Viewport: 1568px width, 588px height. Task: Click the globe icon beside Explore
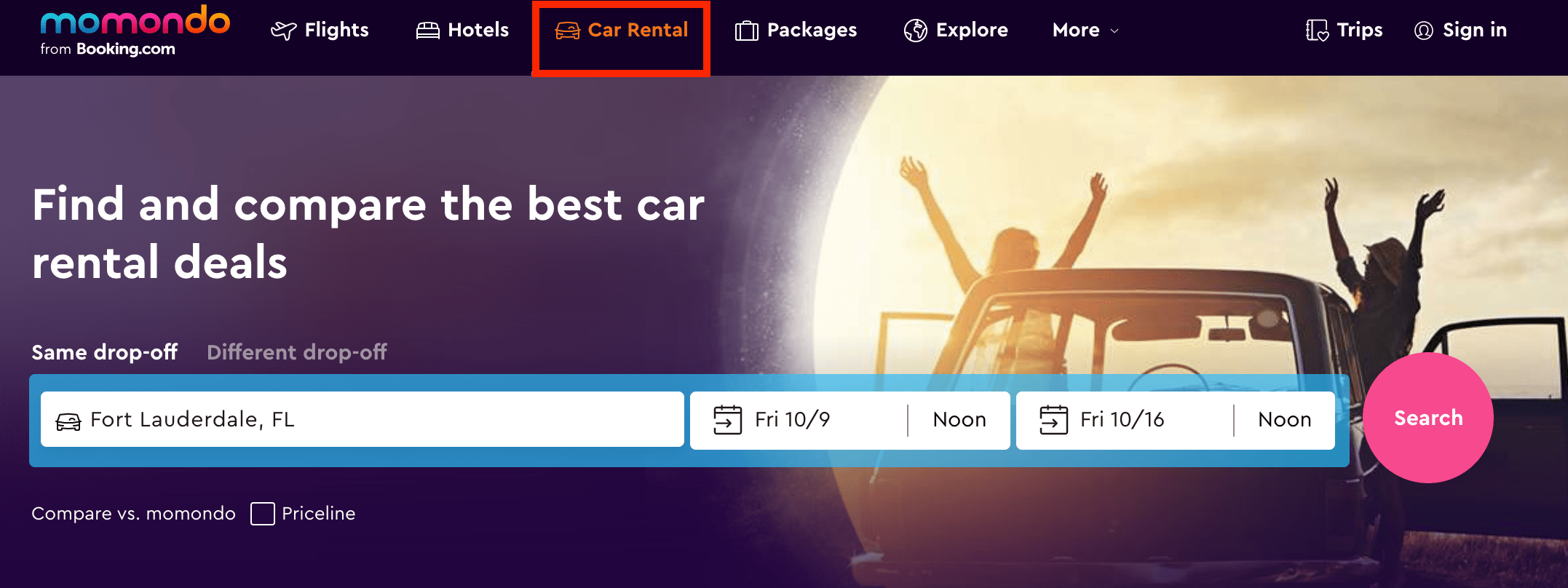(x=915, y=31)
